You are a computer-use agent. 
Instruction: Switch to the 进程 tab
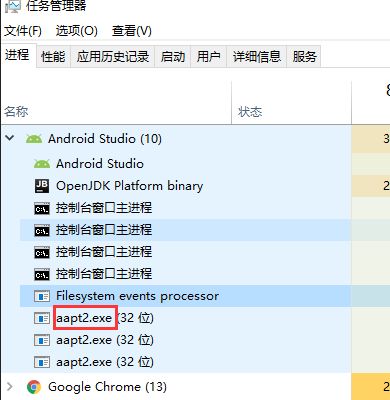pos(17,55)
